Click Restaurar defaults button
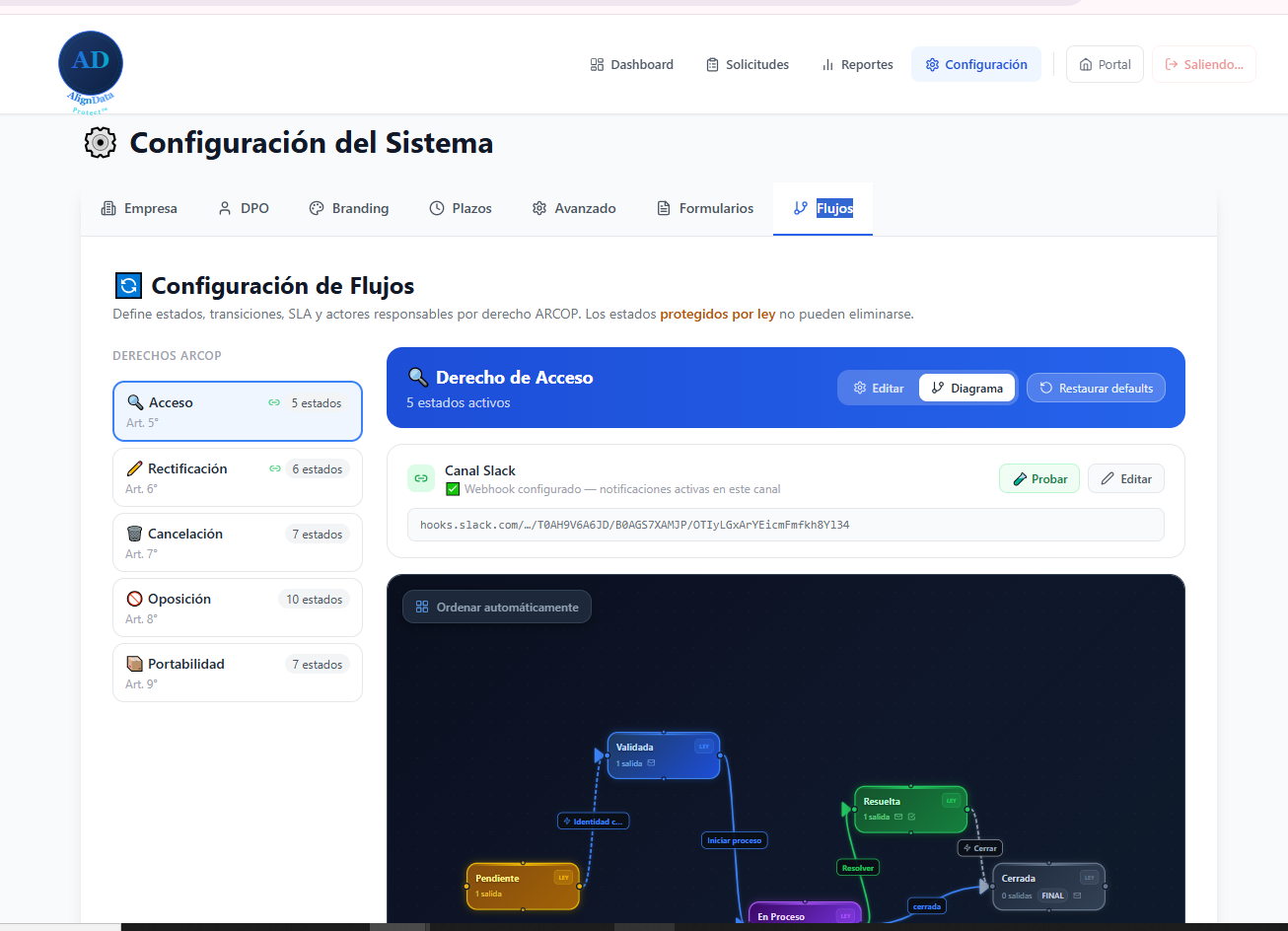1288x931 pixels. click(x=1096, y=388)
